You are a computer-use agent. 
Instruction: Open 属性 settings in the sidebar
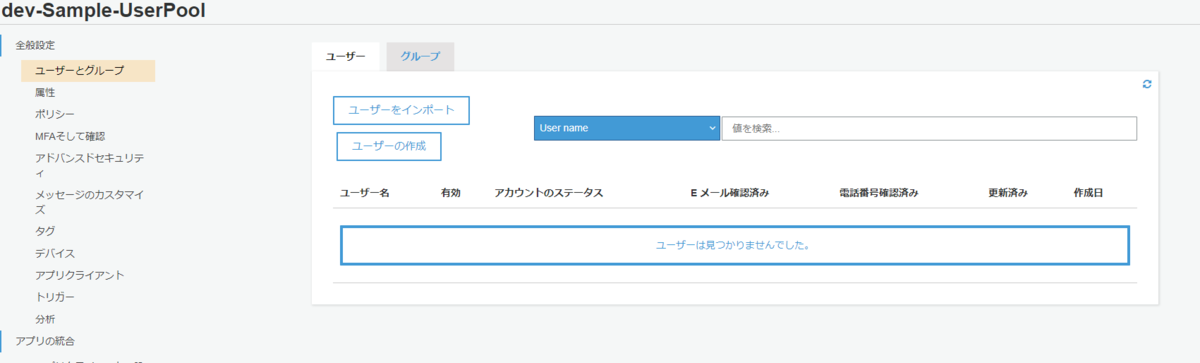coord(45,92)
